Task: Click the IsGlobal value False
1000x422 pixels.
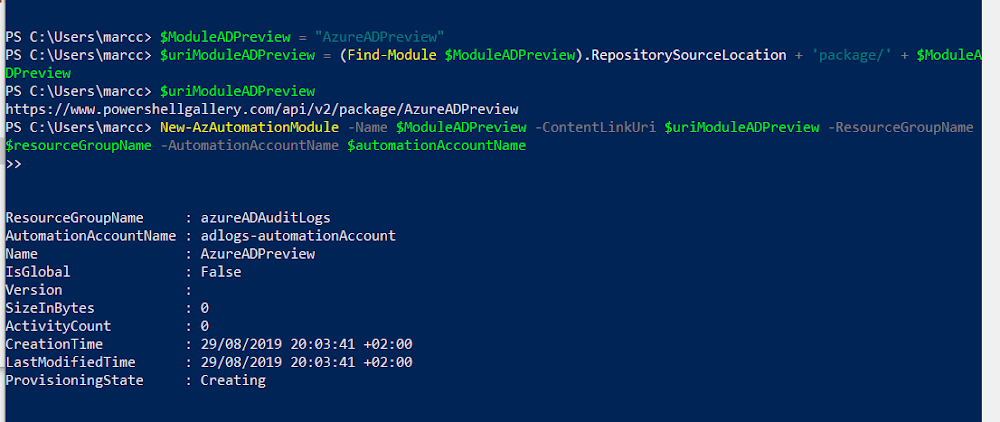Action: coord(221,272)
